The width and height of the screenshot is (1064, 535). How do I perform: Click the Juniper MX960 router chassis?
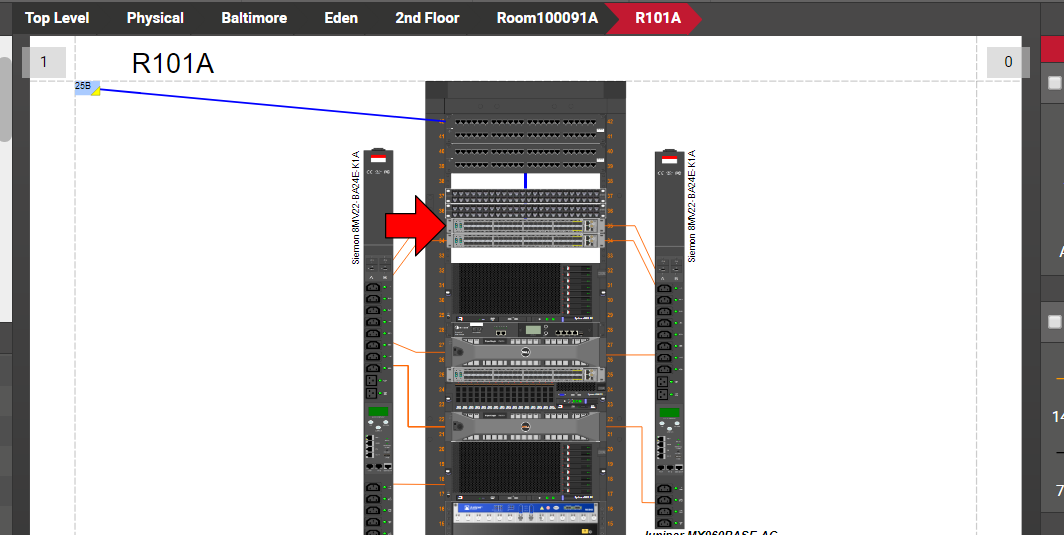[x=525, y=512]
